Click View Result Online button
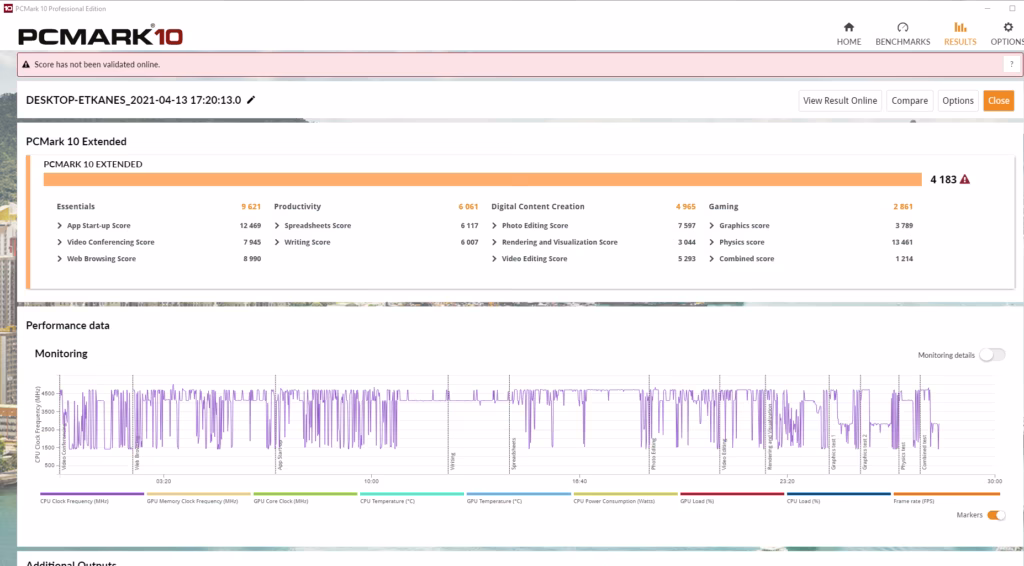1024x566 pixels. click(840, 101)
